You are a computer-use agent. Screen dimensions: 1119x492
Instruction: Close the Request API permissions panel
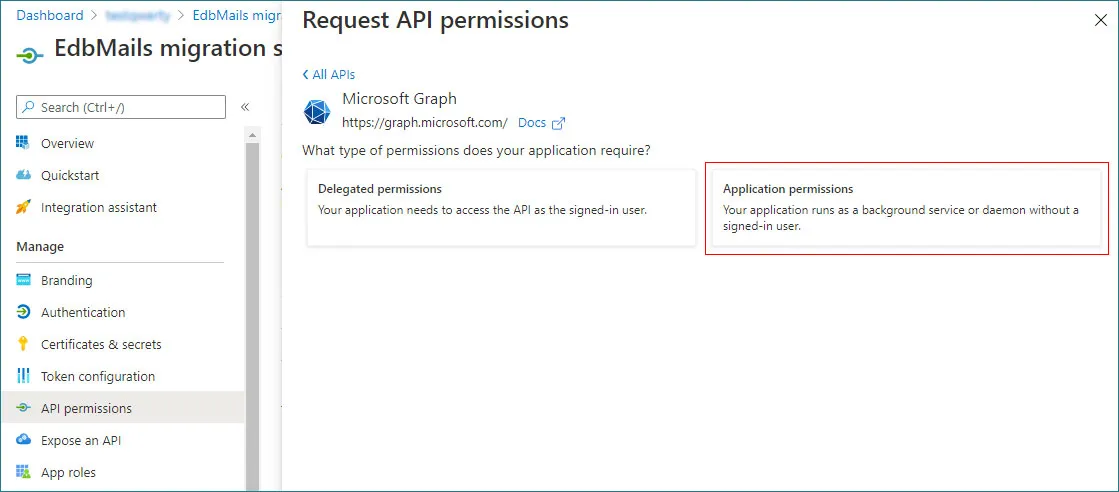[1100, 21]
